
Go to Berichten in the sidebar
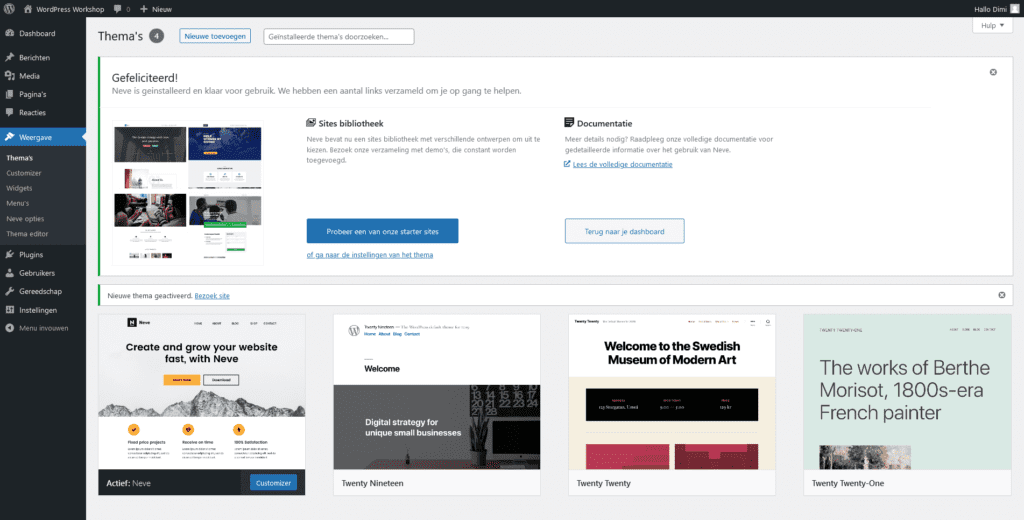click(42, 57)
